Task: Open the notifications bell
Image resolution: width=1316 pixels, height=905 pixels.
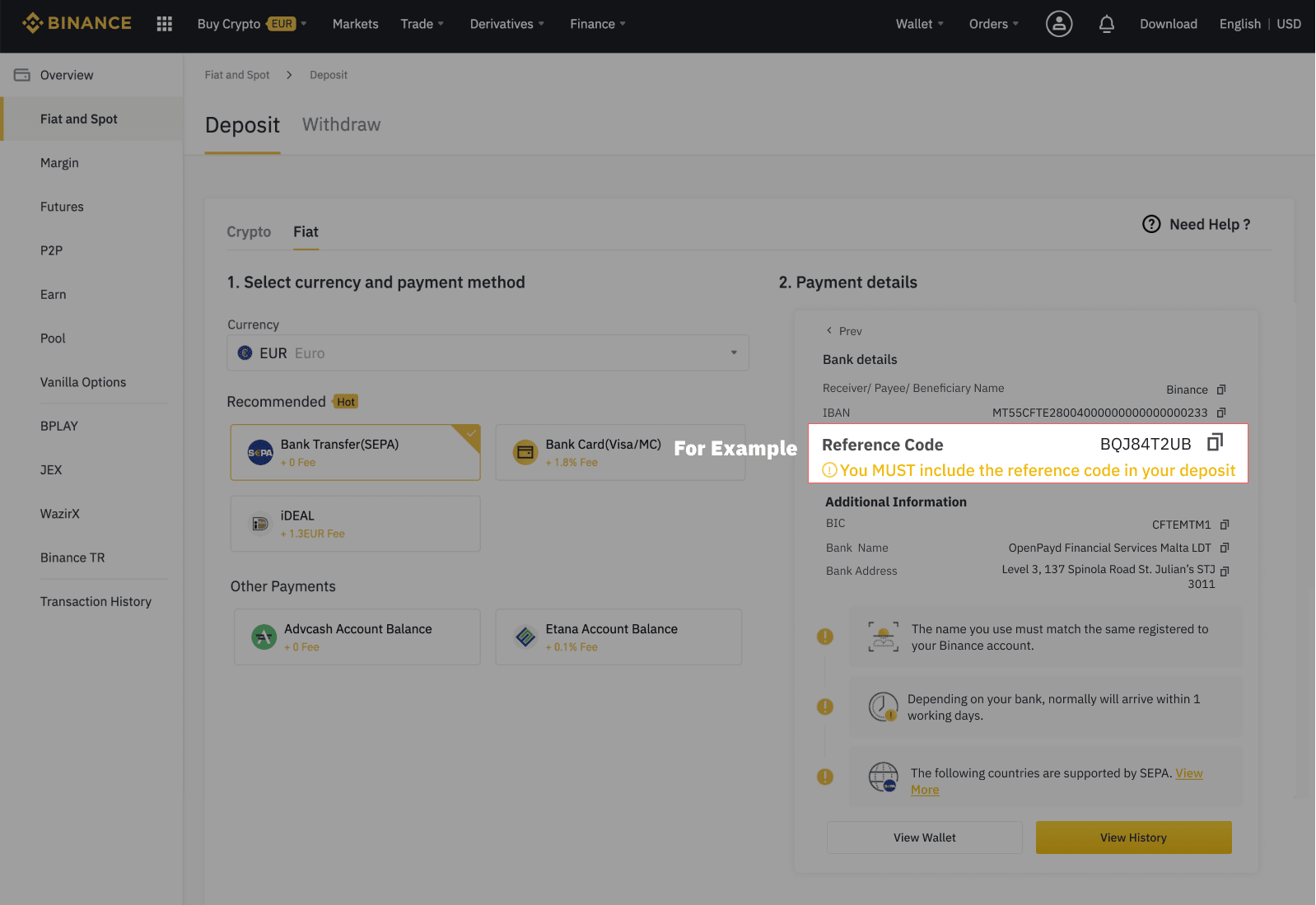Action: (1107, 24)
